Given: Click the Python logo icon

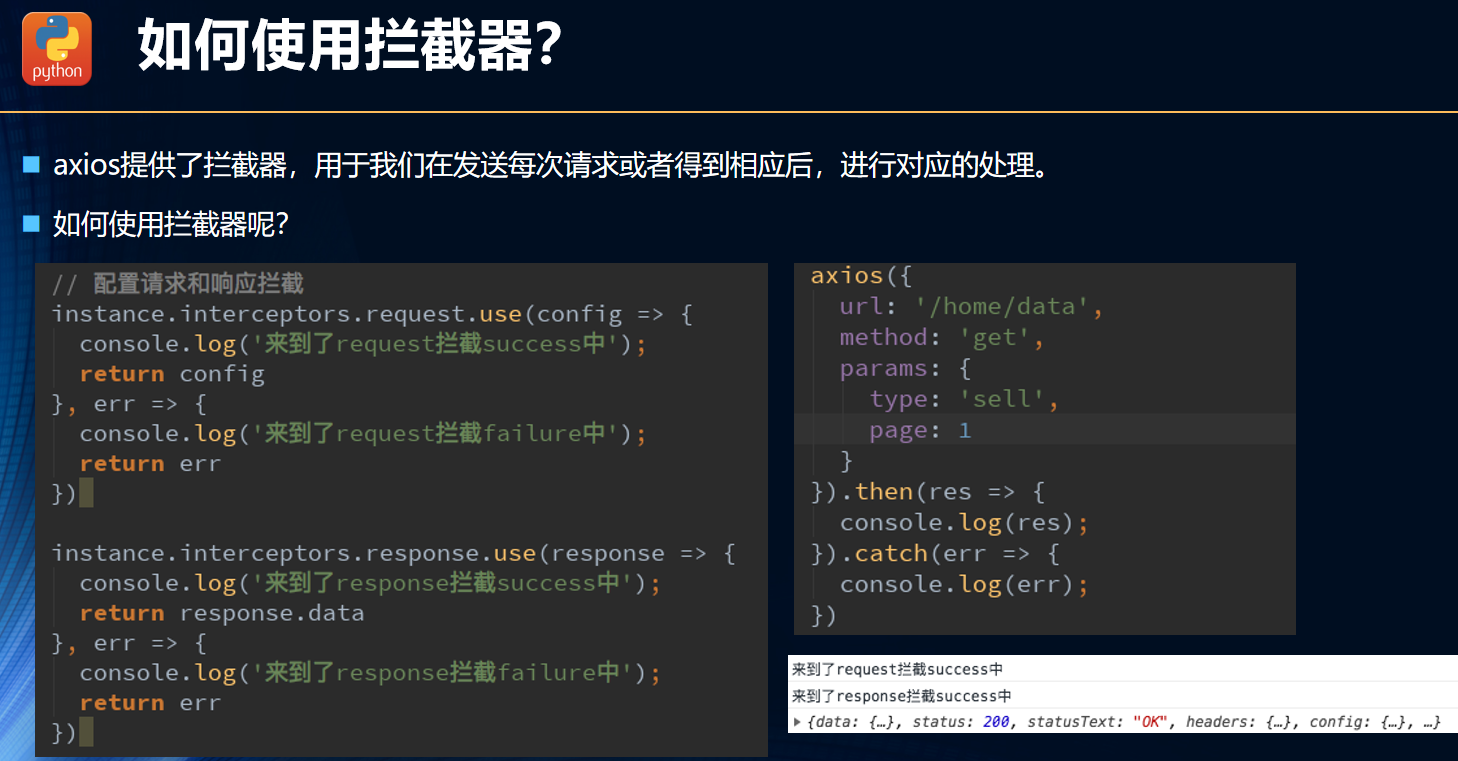Looking at the screenshot, I should pos(57,49).
